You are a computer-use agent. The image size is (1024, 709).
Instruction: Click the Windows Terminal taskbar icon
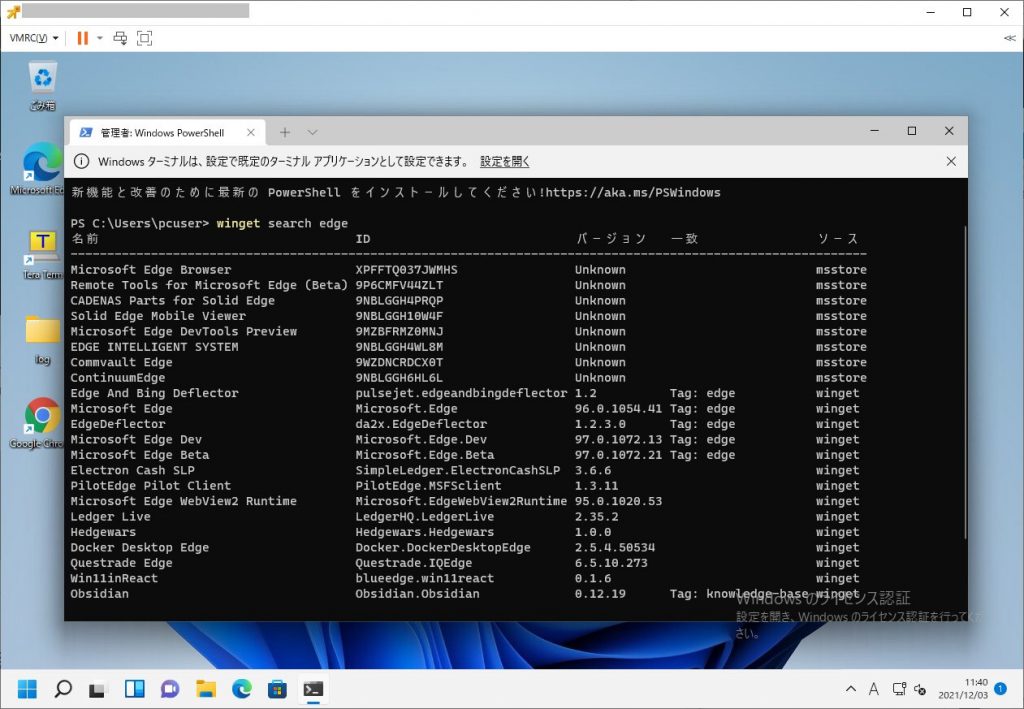click(x=313, y=689)
